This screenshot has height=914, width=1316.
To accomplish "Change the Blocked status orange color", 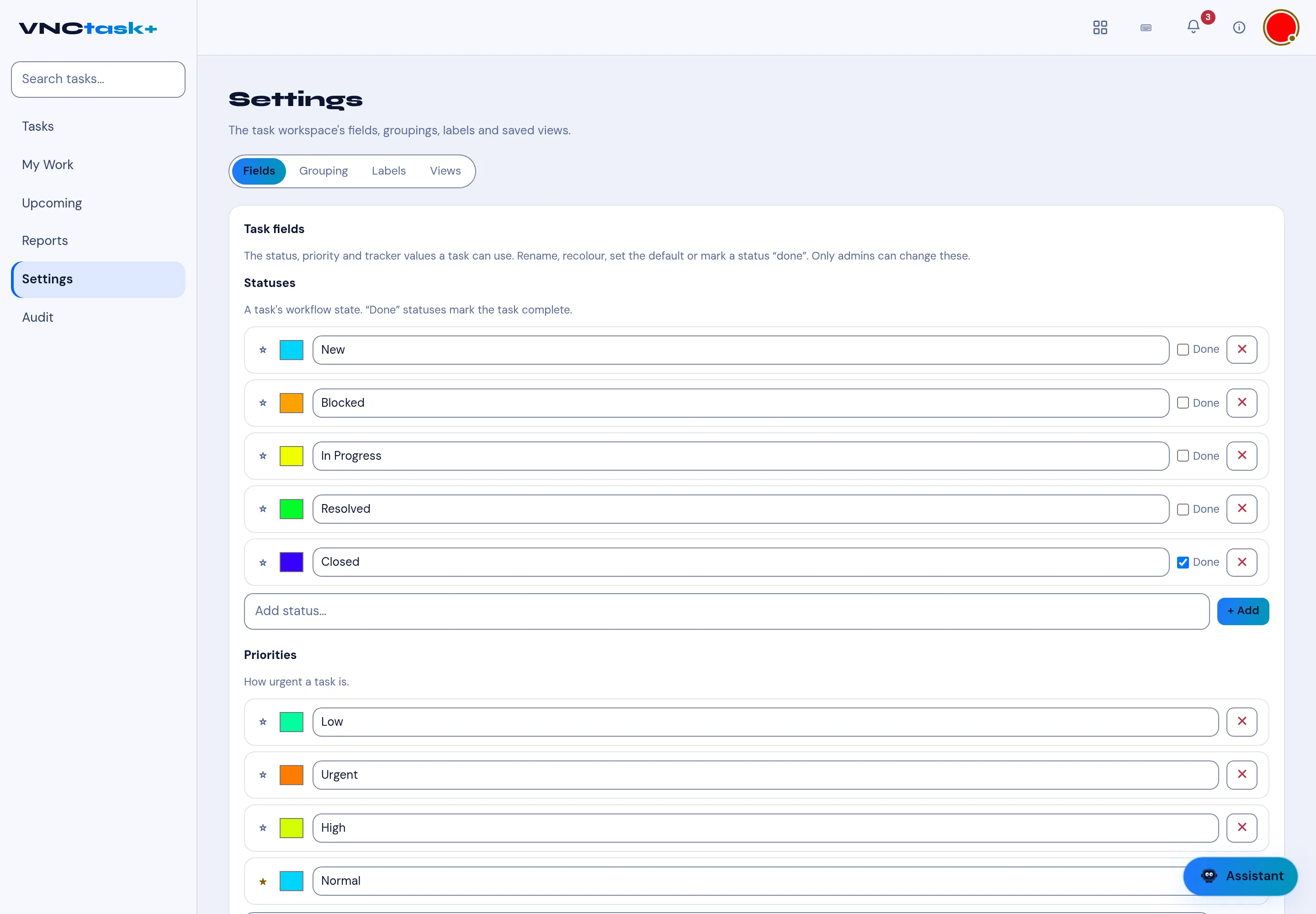I will [x=292, y=403].
